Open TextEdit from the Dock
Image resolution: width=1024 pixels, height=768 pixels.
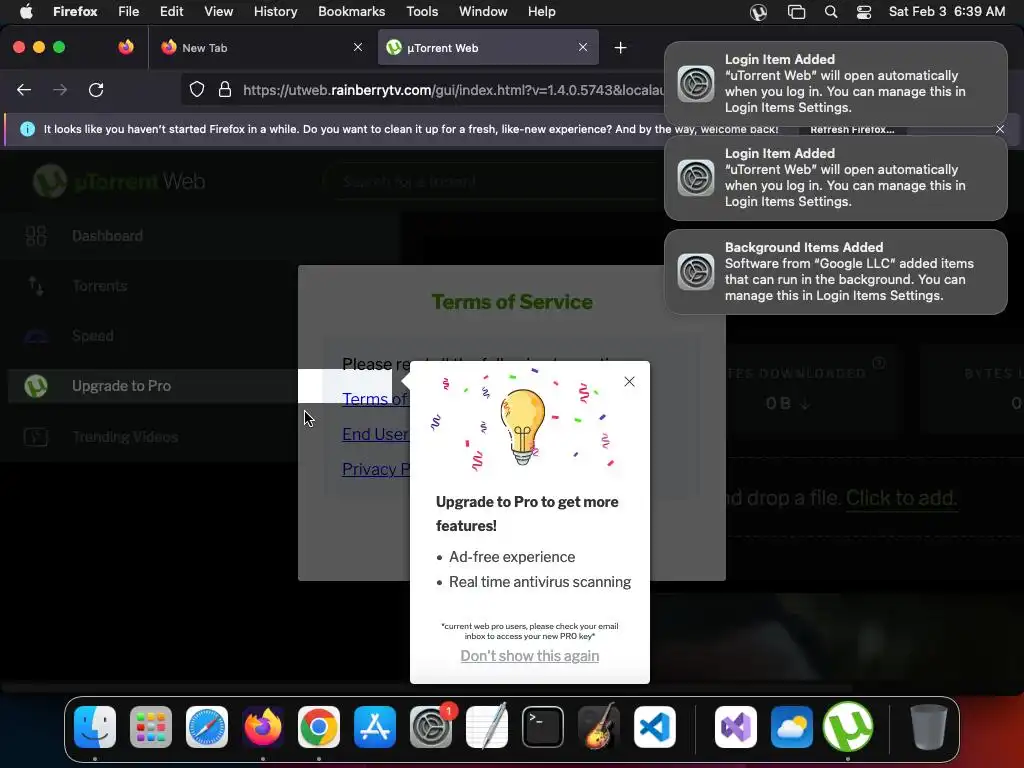(x=487, y=726)
